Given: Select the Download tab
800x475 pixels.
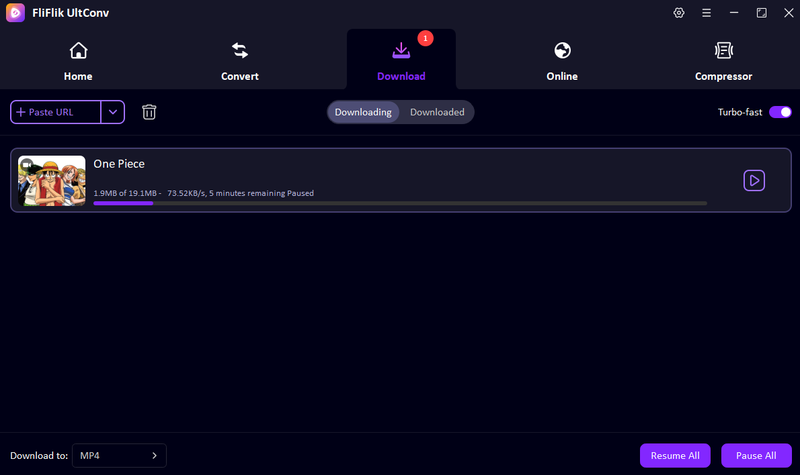Looking at the screenshot, I should pyautogui.click(x=401, y=61).
